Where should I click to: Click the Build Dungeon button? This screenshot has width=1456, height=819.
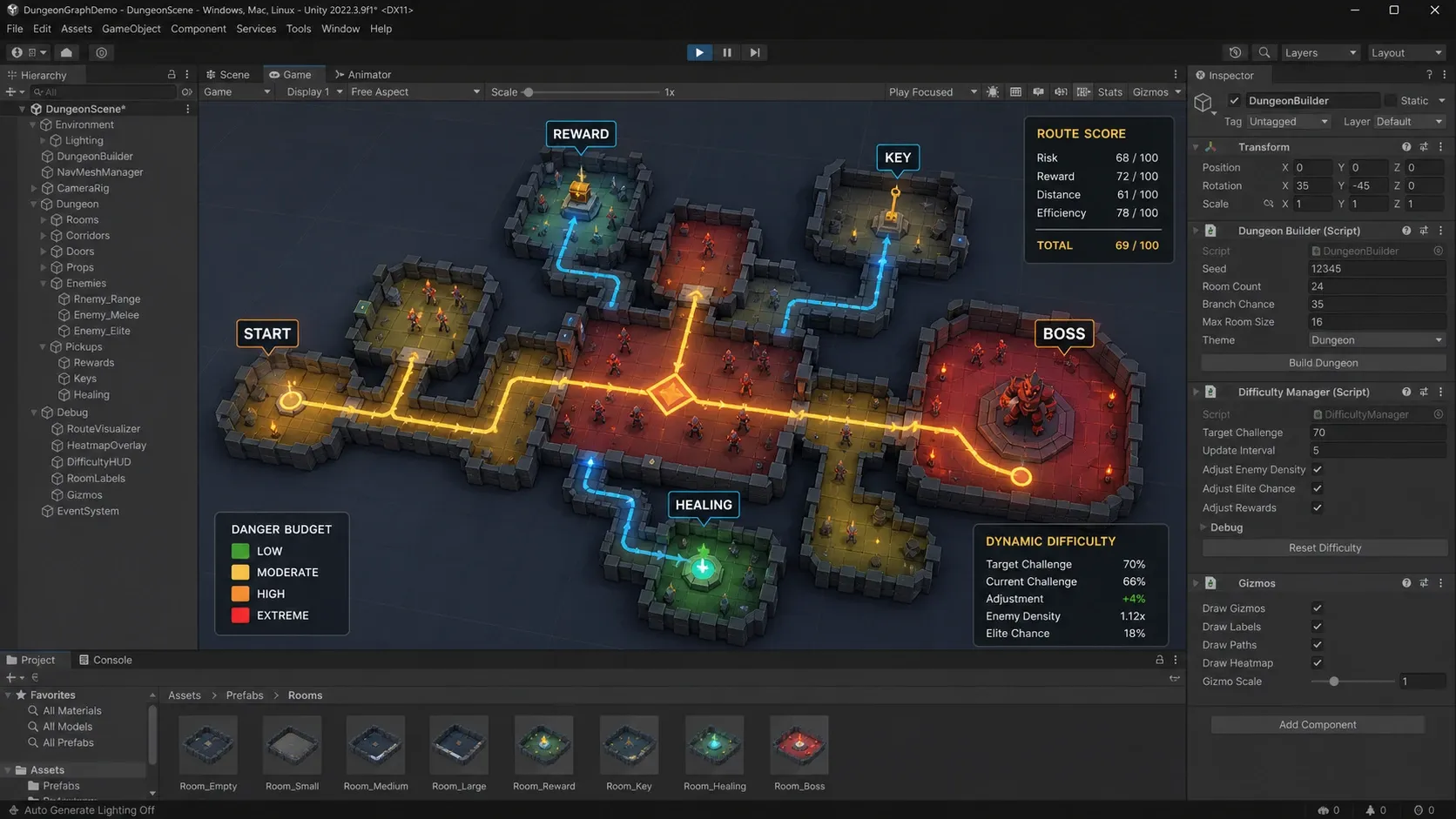coord(1323,363)
